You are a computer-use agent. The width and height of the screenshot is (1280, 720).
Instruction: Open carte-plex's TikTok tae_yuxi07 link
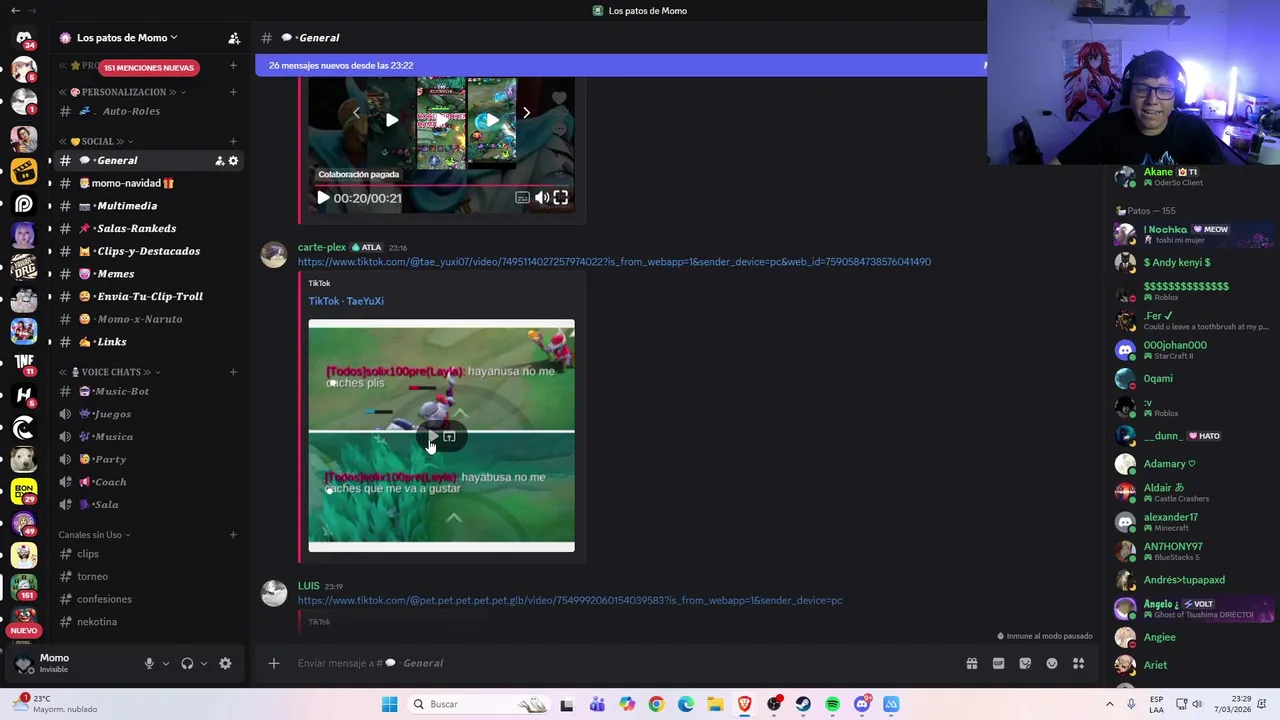coord(614,262)
